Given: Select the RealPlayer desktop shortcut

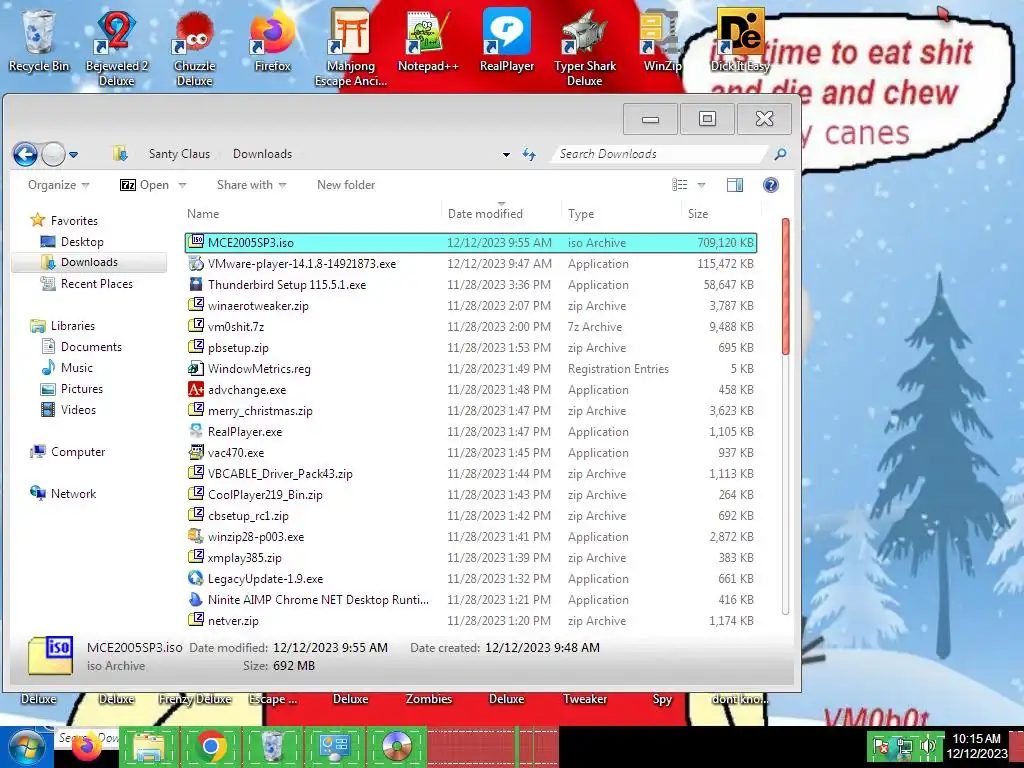Looking at the screenshot, I should point(507,40).
